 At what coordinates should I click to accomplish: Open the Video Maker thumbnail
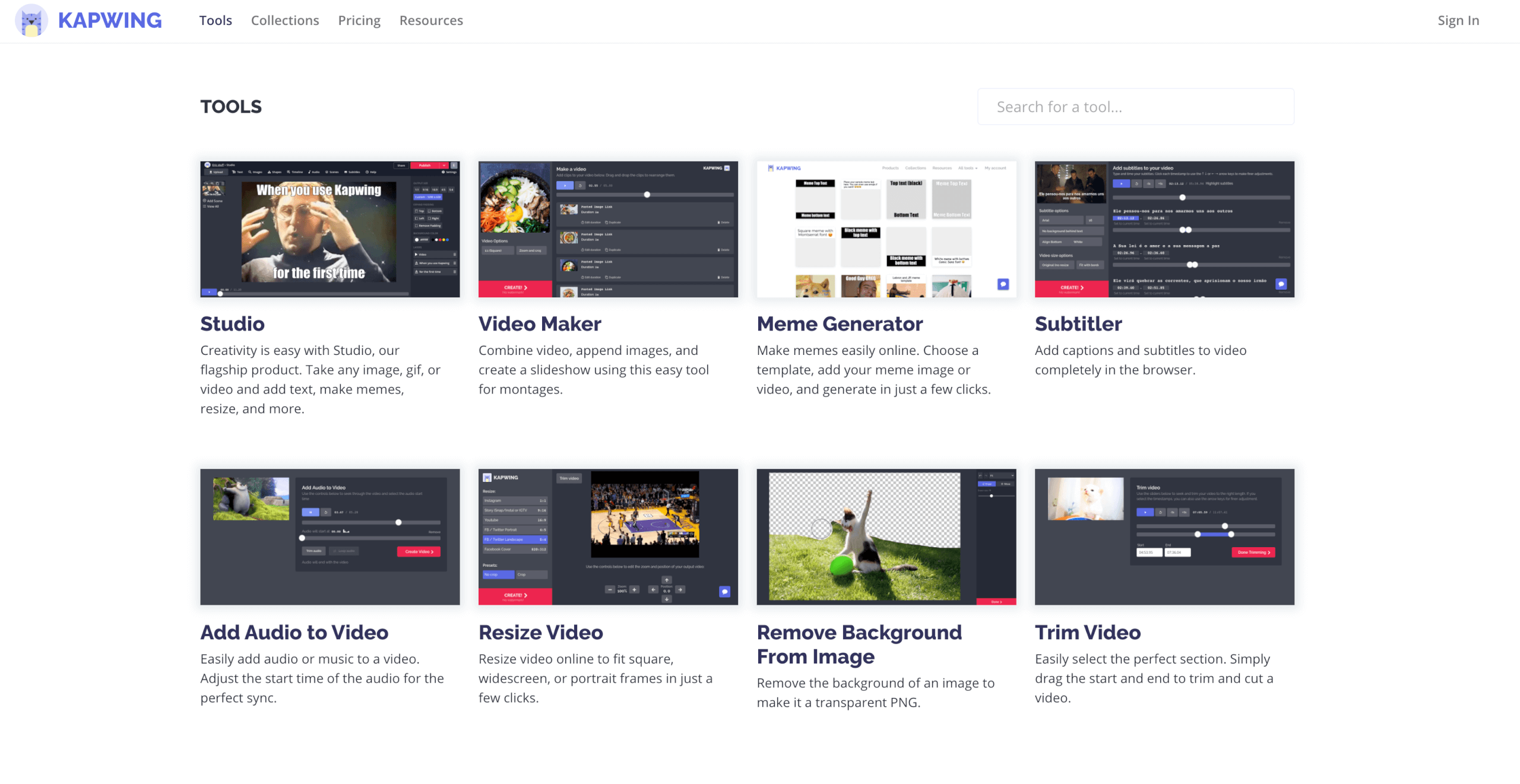608,229
